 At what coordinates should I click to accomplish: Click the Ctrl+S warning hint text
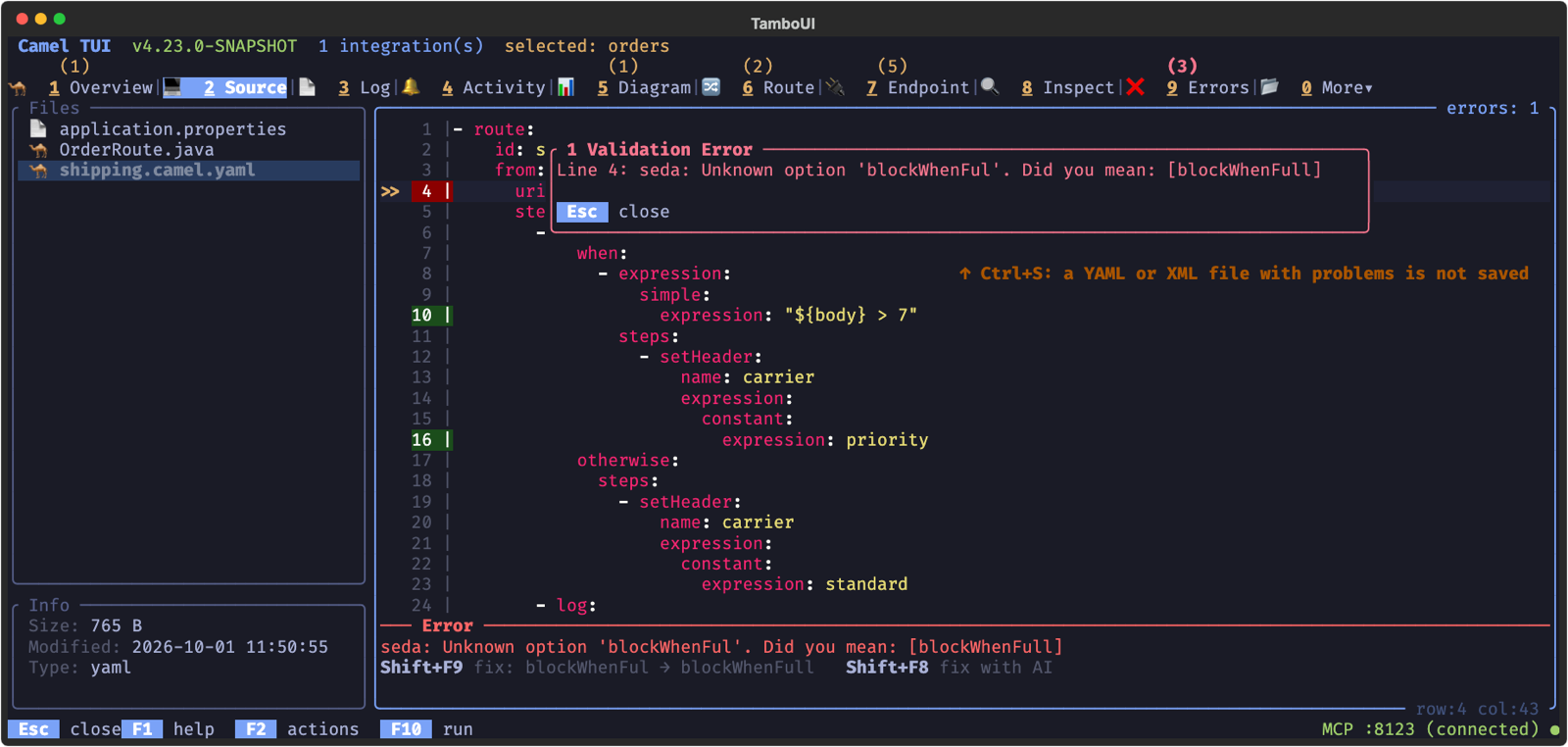(1244, 274)
